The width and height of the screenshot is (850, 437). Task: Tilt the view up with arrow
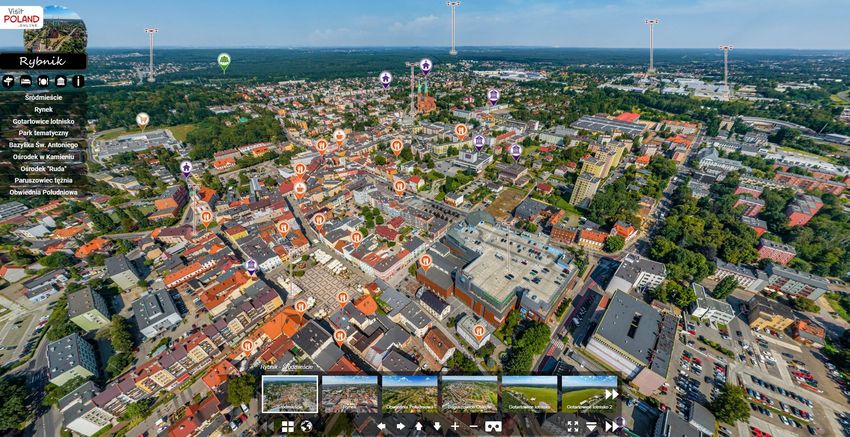tap(419, 427)
